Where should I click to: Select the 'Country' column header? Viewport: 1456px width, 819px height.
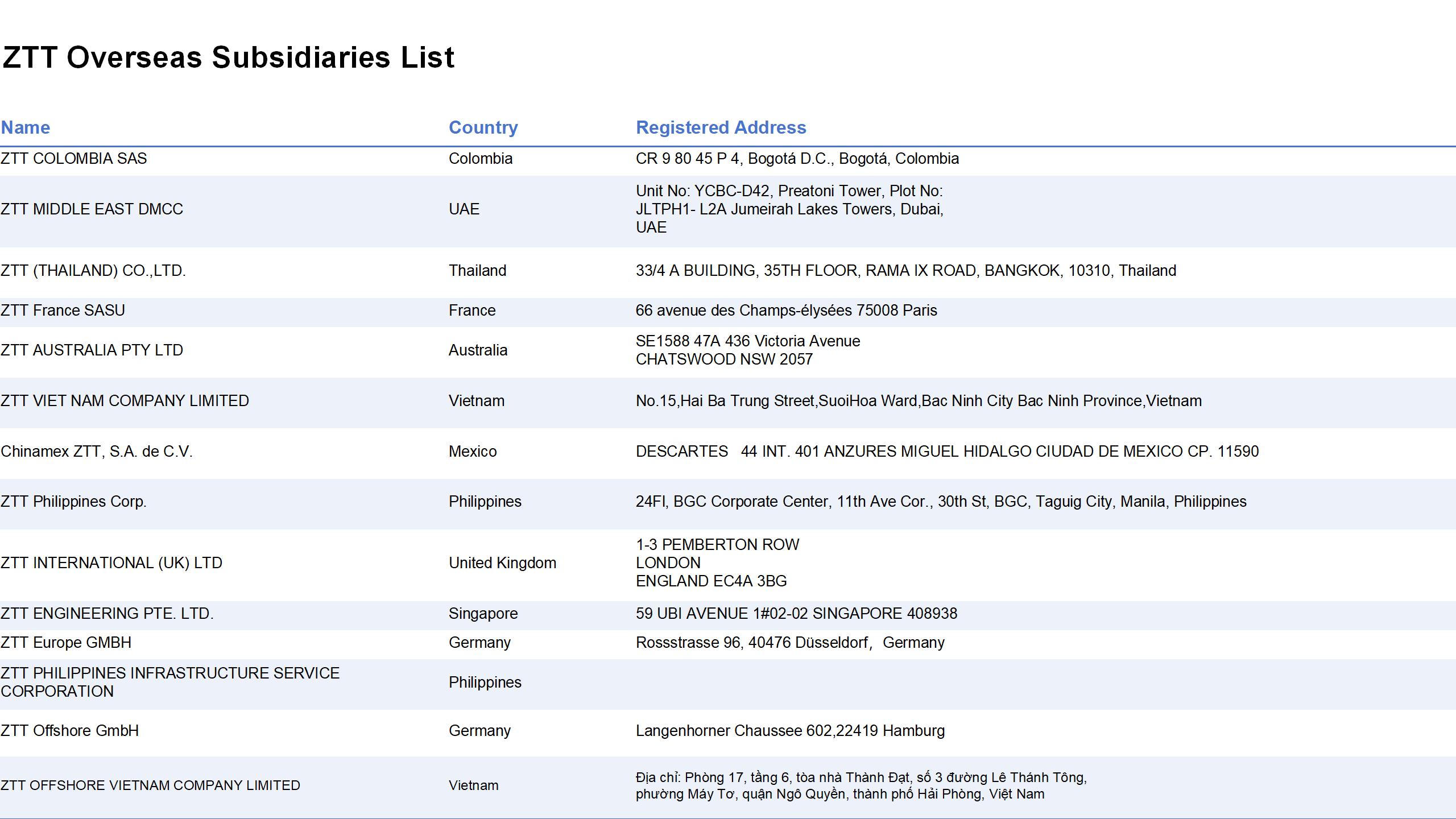tap(483, 127)
